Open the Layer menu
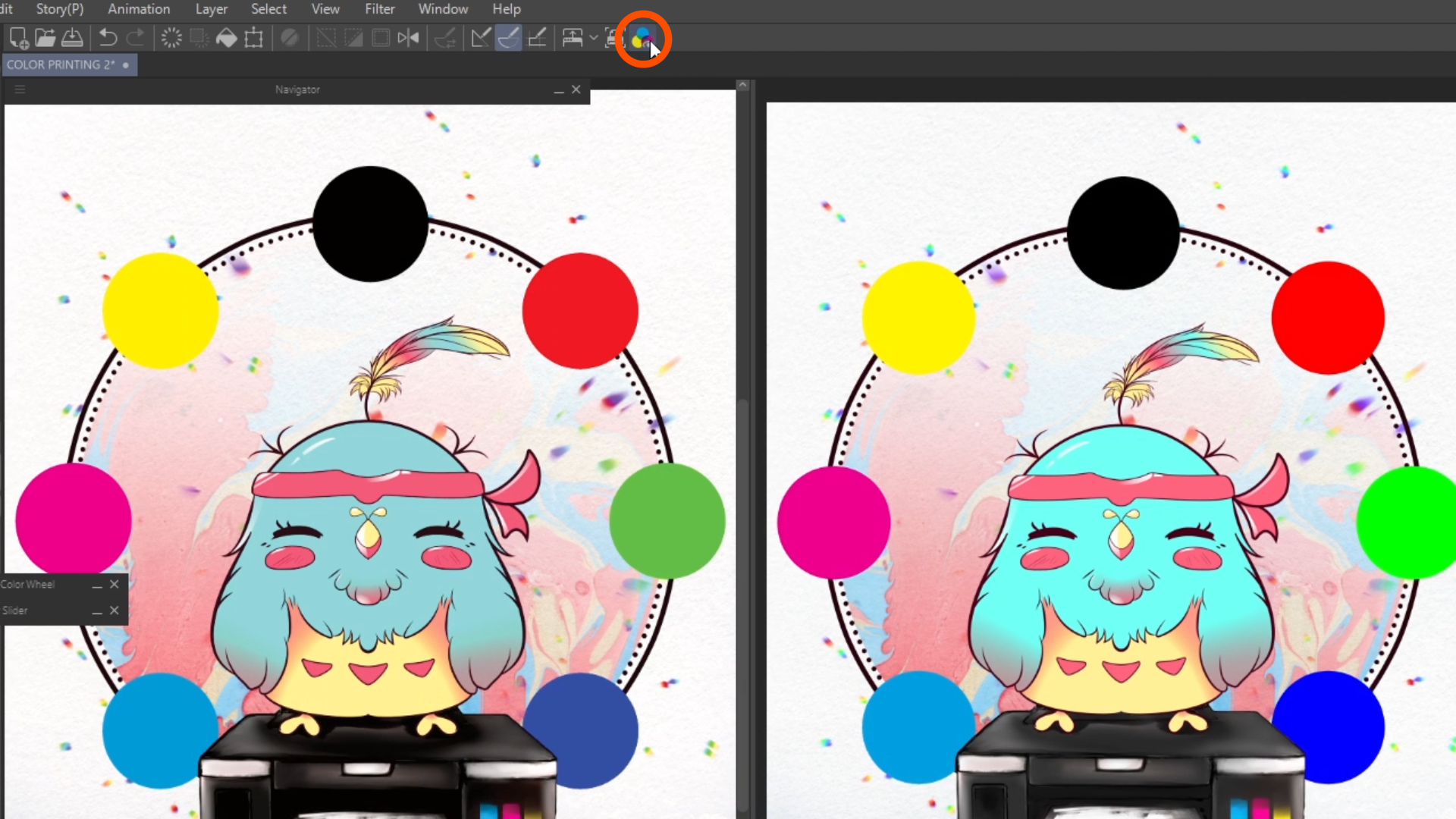The height and width of the screenshot is (819, 1456). 212,9
